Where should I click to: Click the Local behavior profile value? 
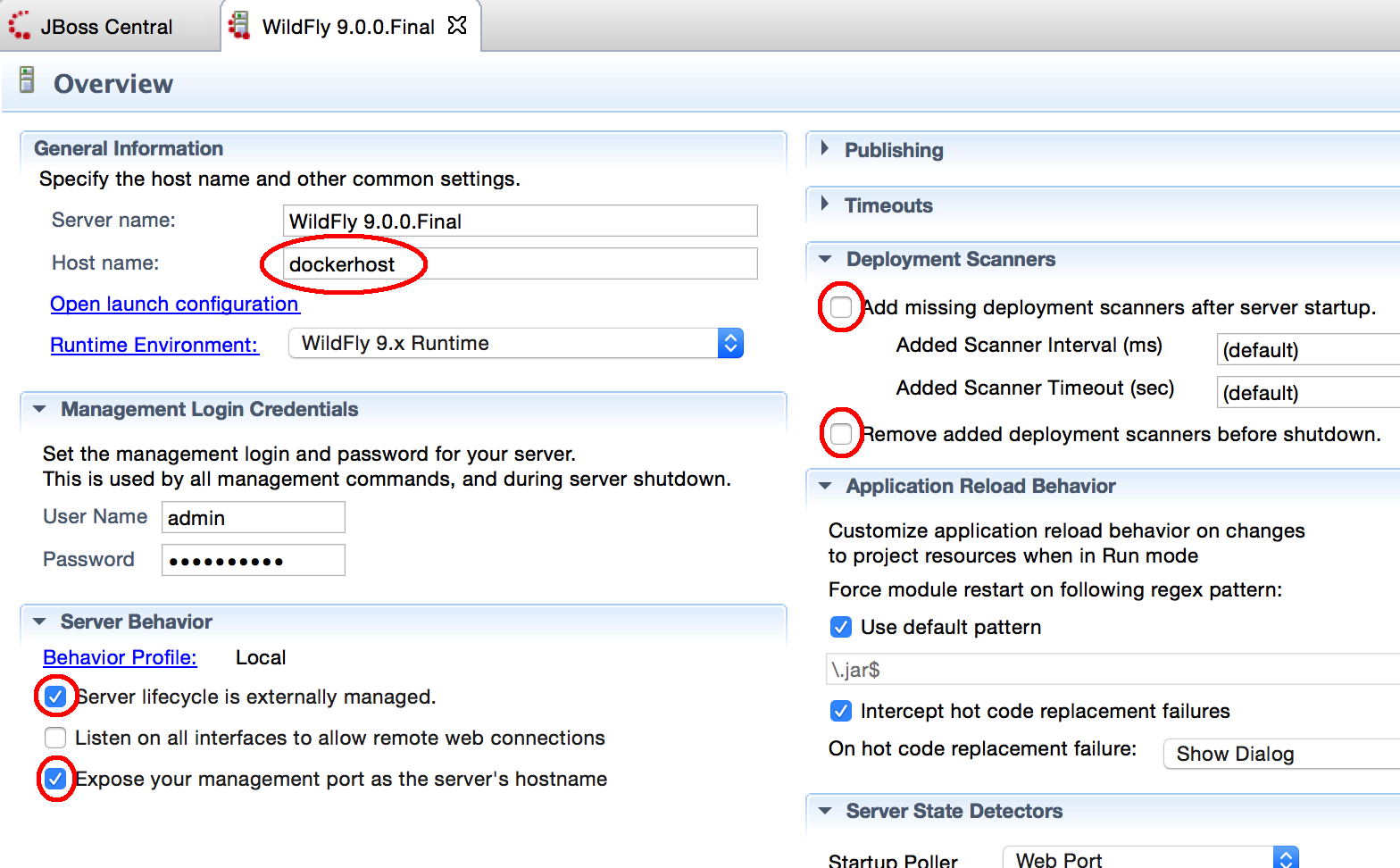(x=261, y=657)
